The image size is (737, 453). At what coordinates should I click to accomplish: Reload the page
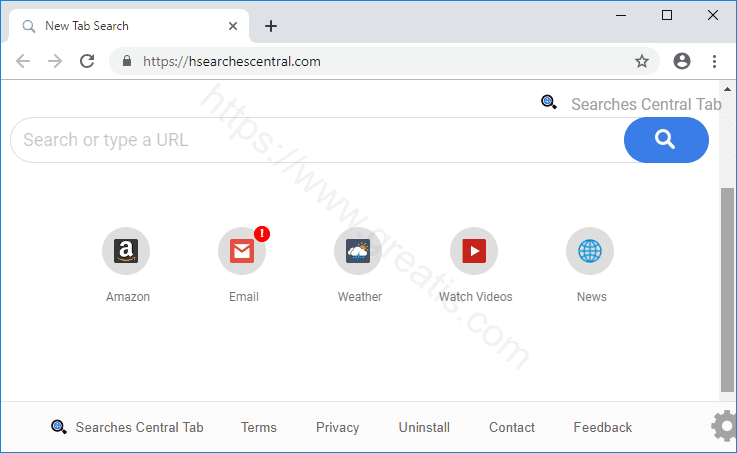click(x=87, y=61)
